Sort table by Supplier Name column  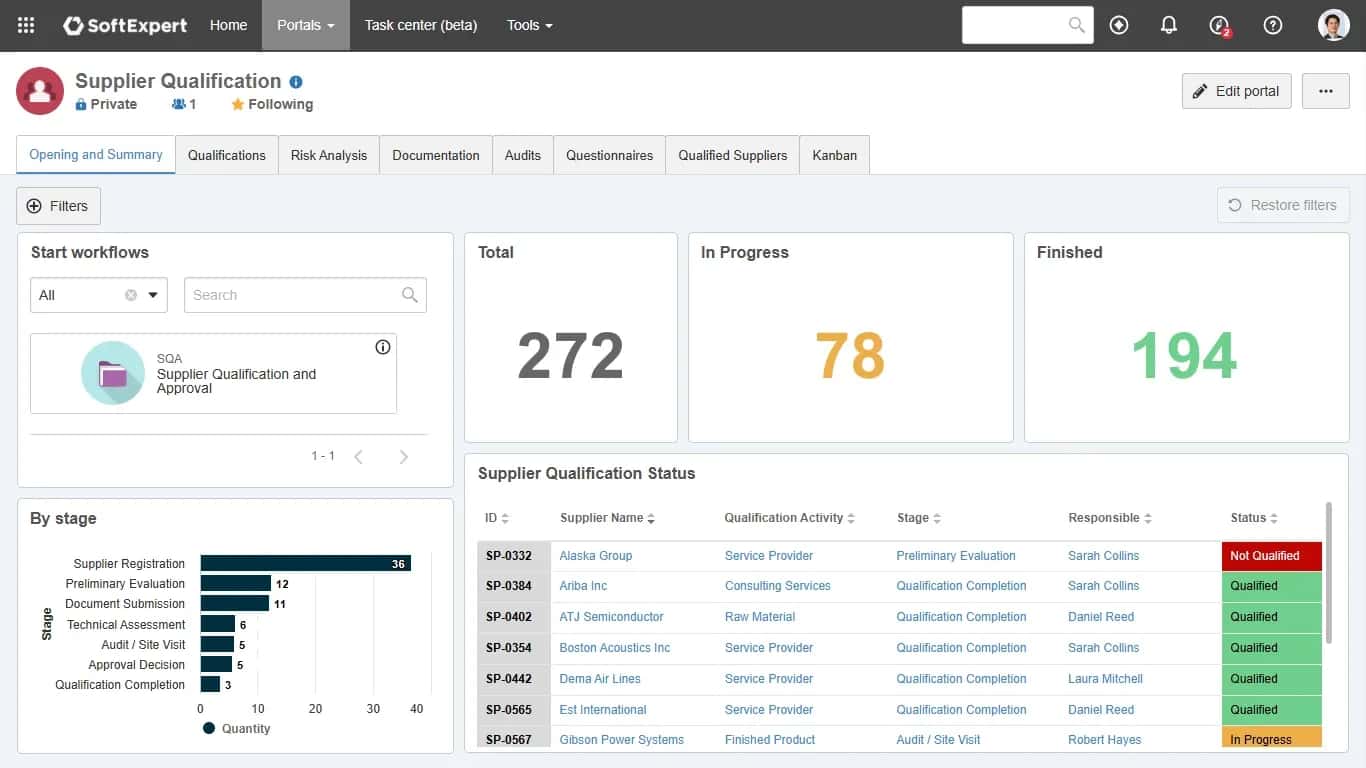point(607,518)
